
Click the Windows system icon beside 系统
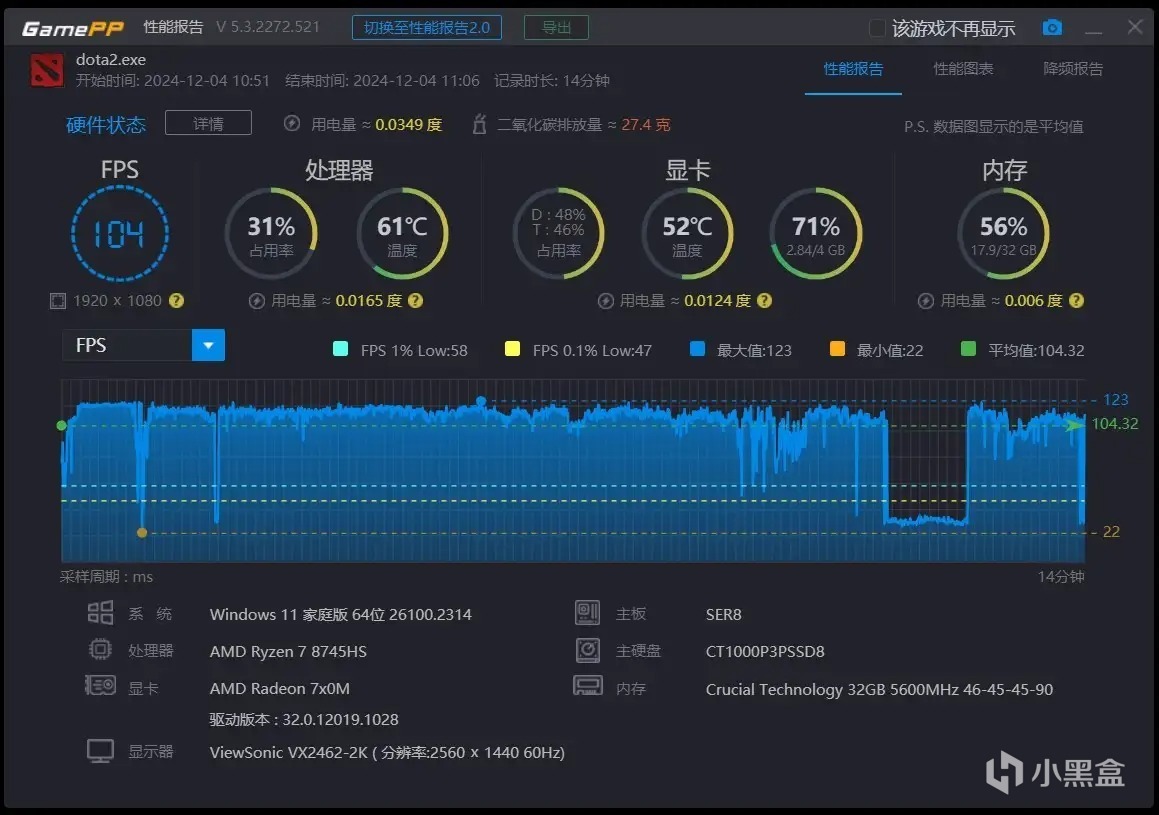pyautogui.click(x=101, y=613)
